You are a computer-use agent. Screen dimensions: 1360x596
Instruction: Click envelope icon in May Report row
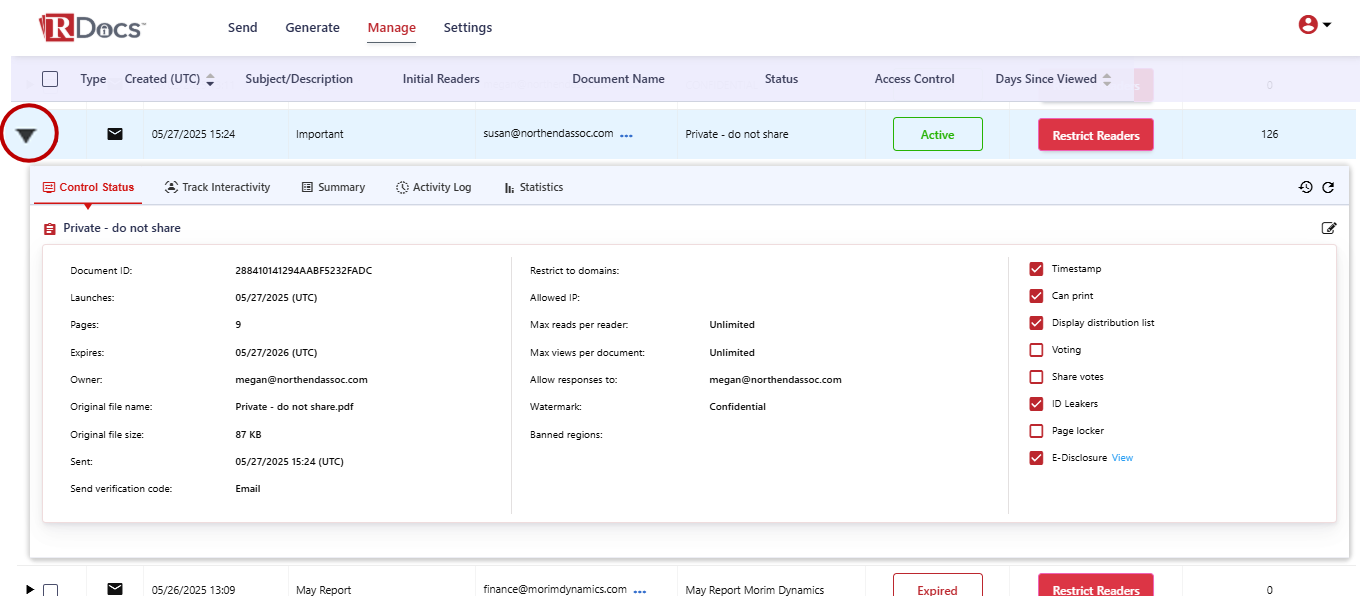(115, 589)
